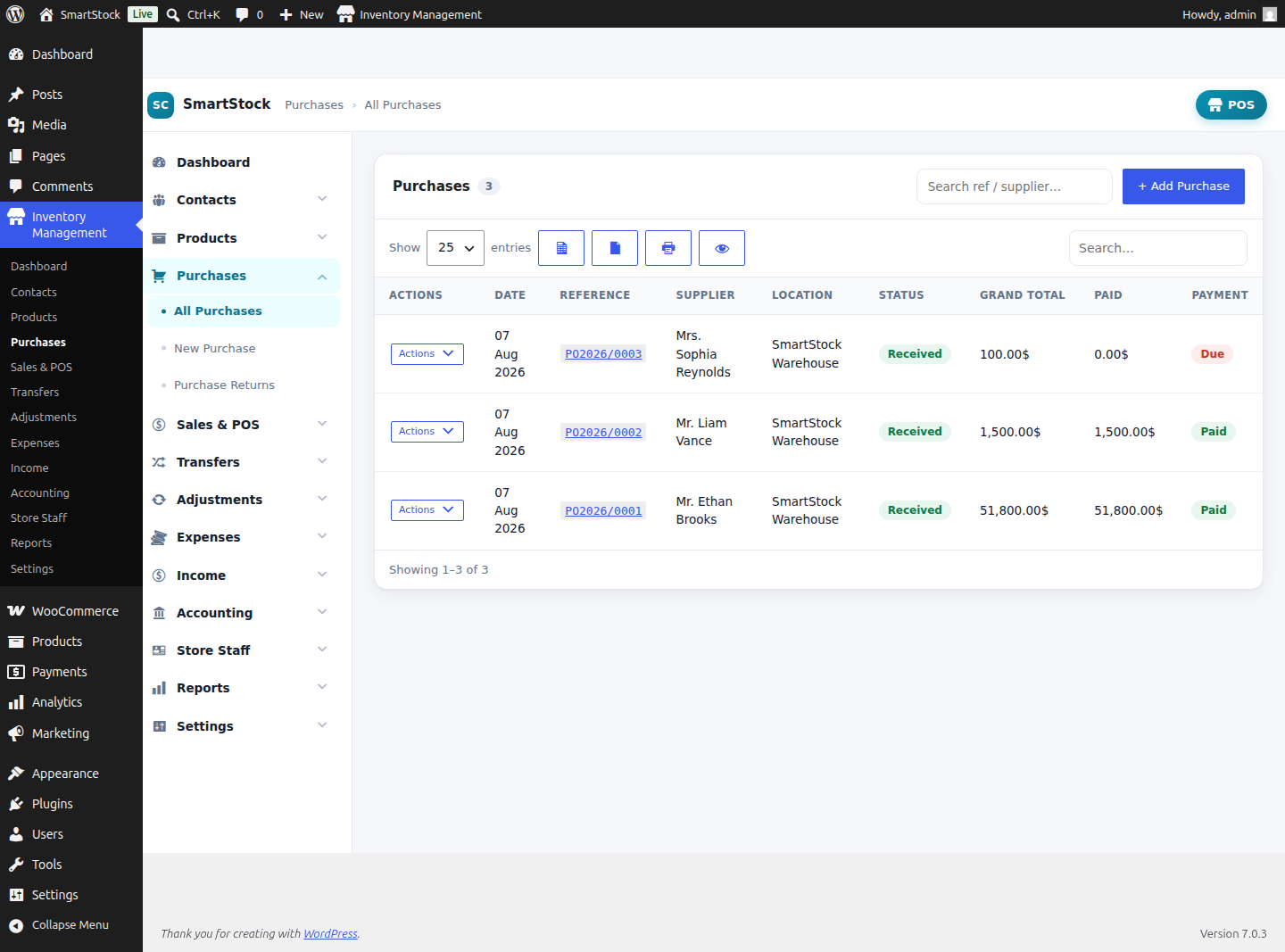Select New Purchase submenu item
Viewport: 1285px width, 952px height.
click(x=215, y=348)
